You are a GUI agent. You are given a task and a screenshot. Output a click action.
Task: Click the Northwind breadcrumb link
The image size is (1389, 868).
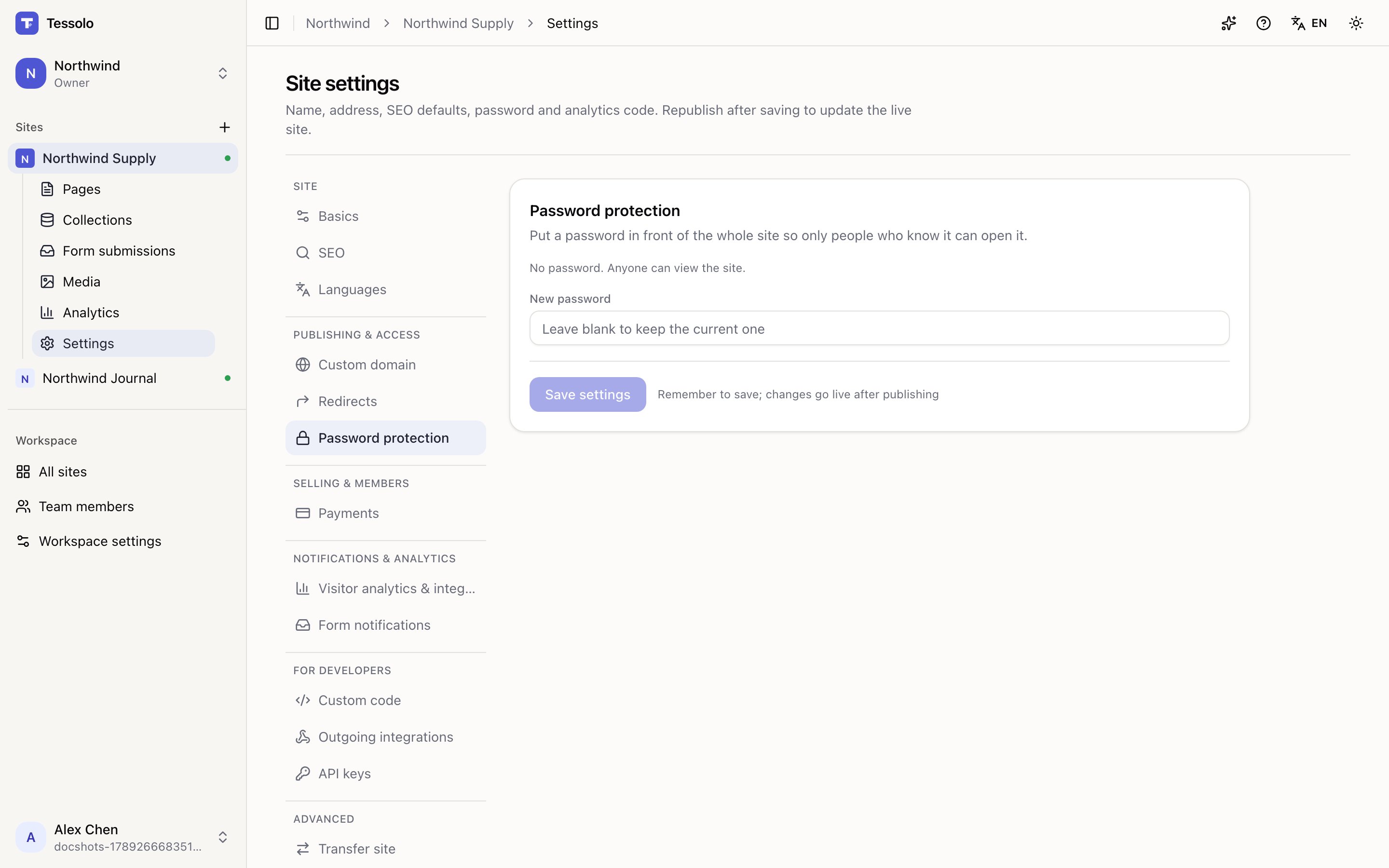[x=338, y=23]
